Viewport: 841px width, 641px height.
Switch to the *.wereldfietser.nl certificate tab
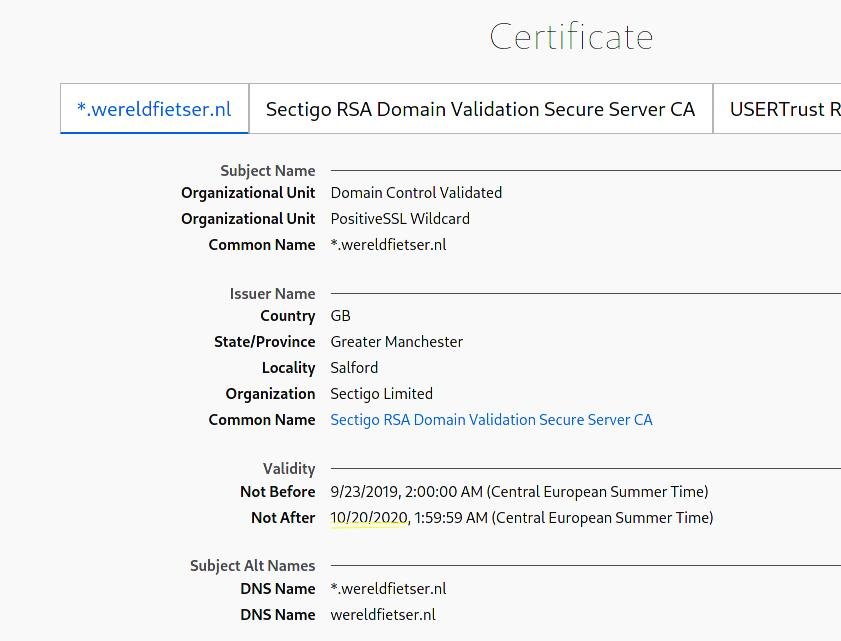[154, 109]
